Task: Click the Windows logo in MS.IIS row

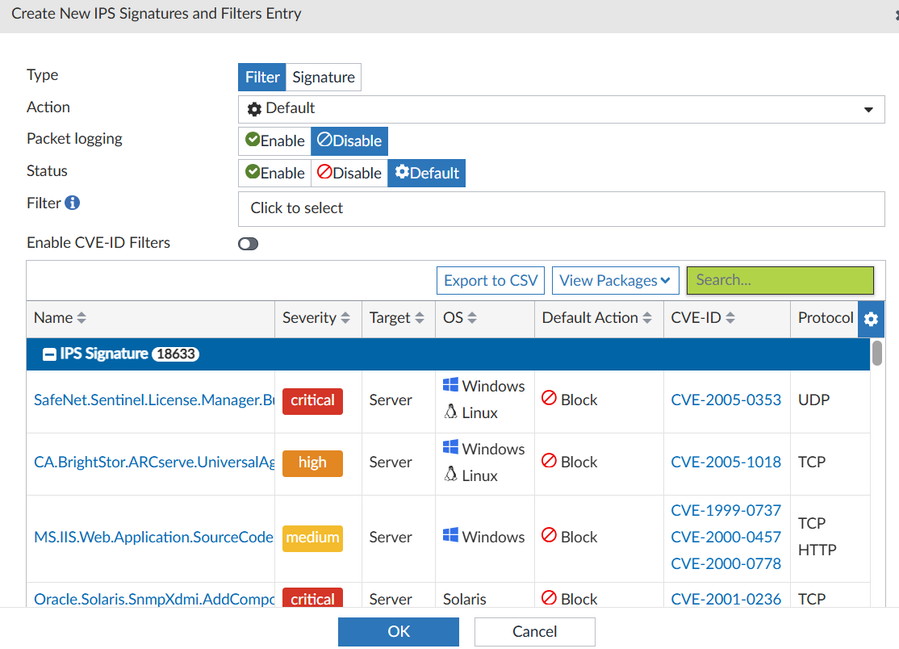Action: coord(451,535)
